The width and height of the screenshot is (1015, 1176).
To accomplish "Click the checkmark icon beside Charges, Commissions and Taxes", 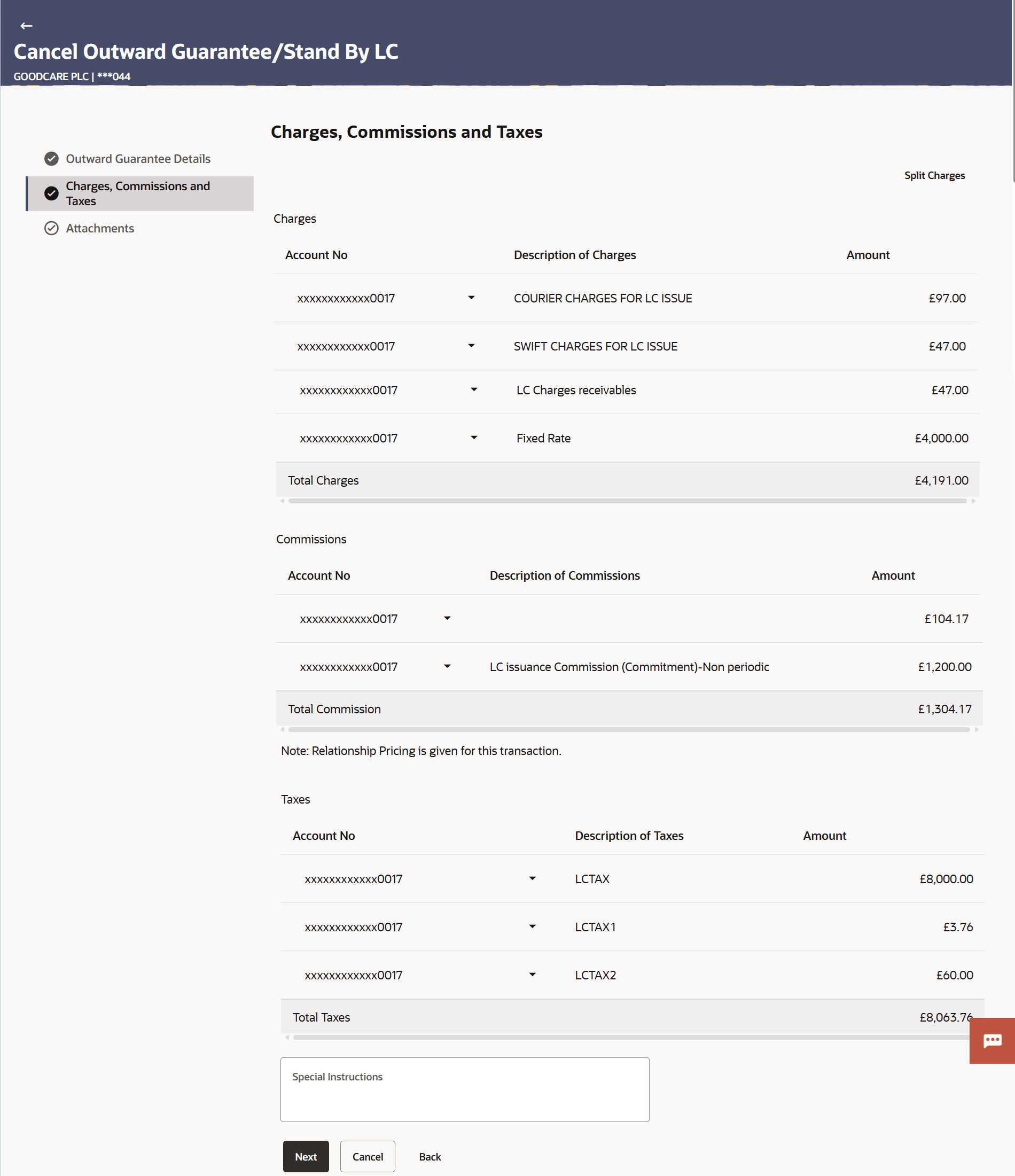I will tap(51, 193).
